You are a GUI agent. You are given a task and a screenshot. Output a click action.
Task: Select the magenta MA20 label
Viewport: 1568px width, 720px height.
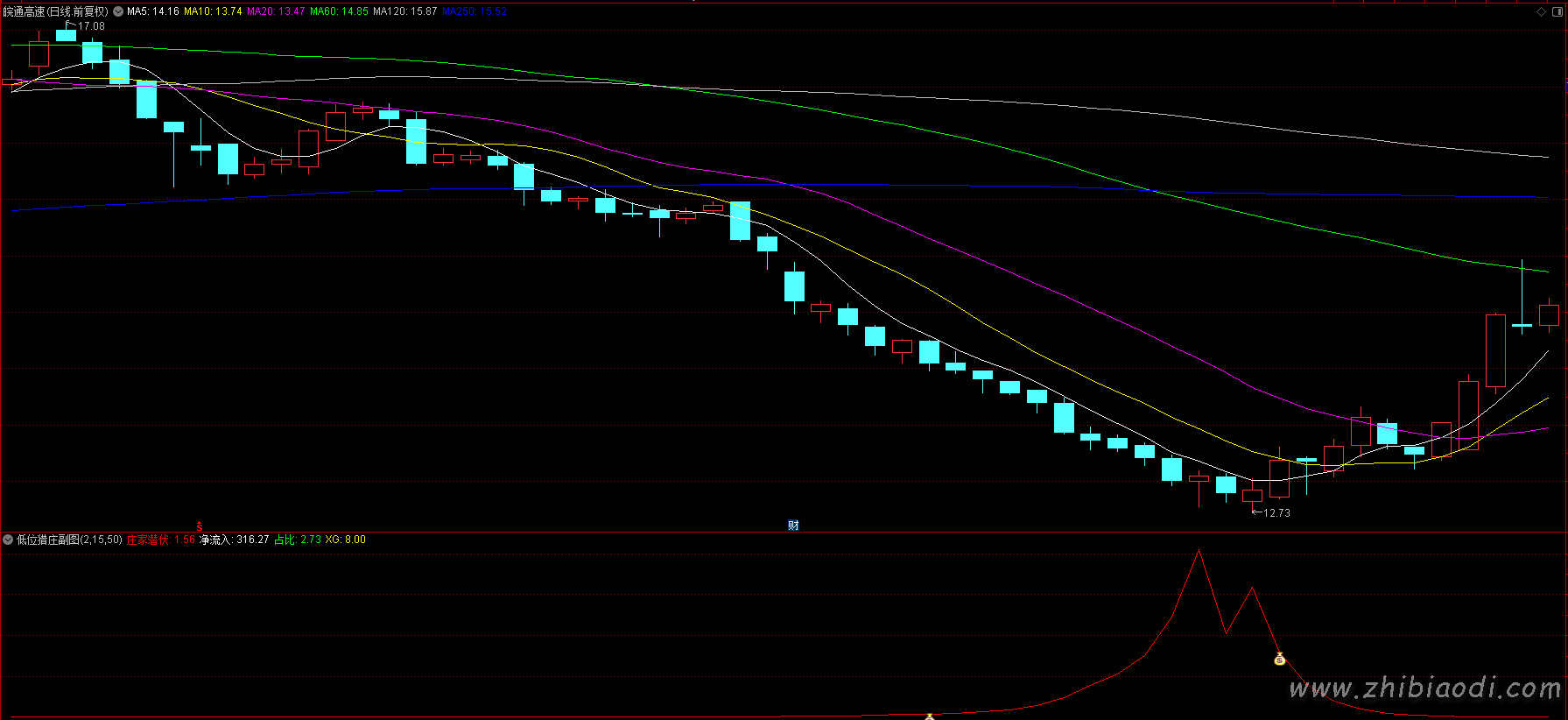tap(276, 11)
